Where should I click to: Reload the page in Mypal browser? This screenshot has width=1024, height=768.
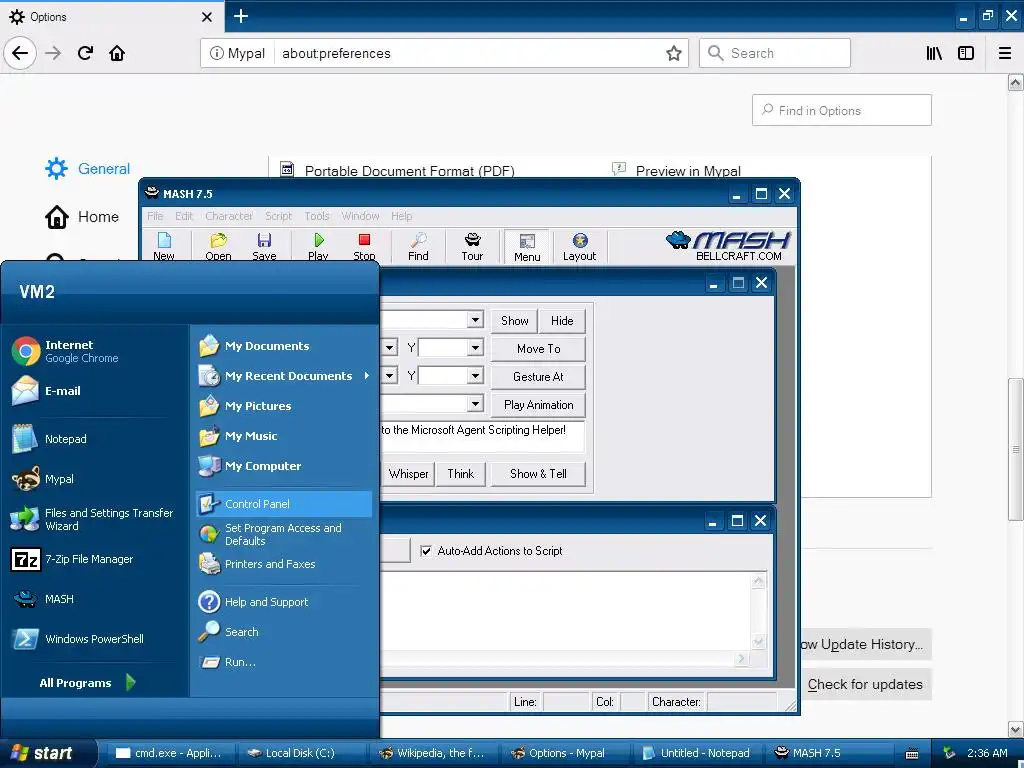point(85,53)
